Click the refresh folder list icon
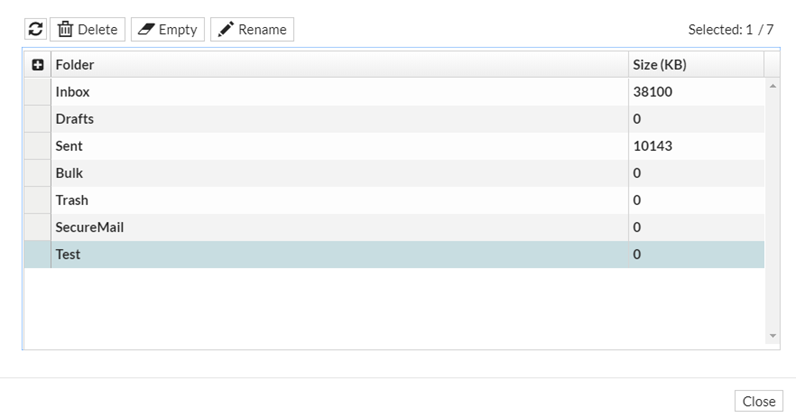 [36, 29]
